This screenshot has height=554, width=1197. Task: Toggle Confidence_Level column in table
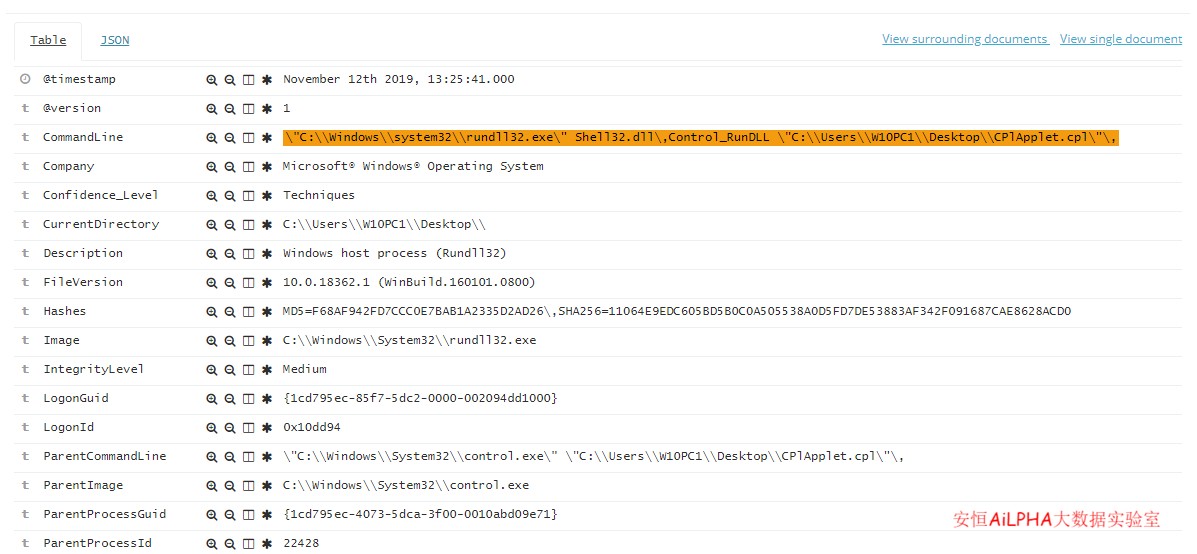click(x=248, y=195)
